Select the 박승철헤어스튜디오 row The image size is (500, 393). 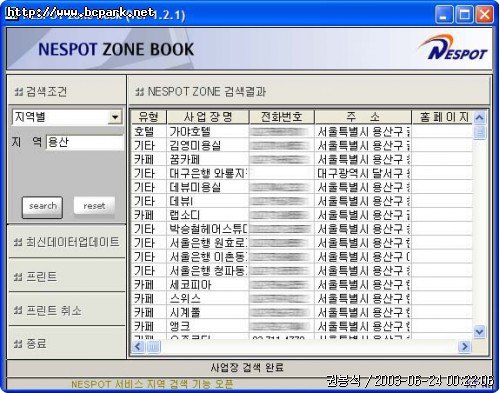302,229
